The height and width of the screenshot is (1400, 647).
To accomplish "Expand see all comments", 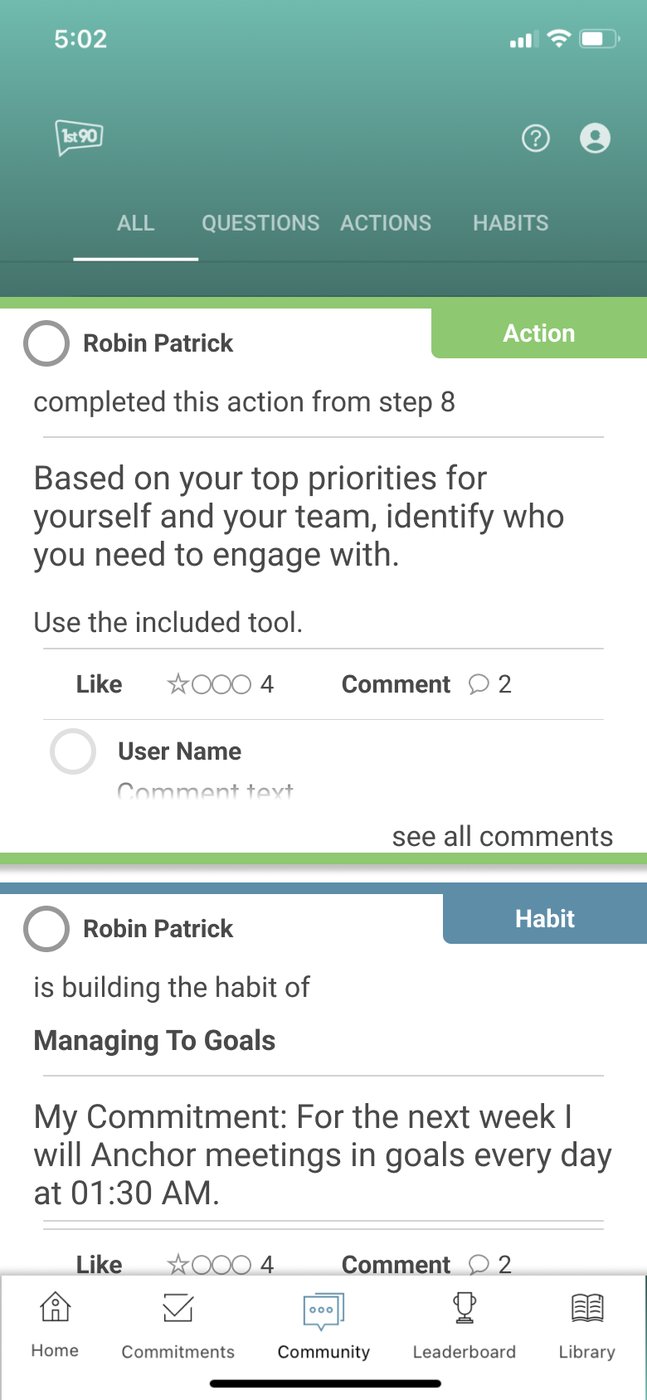I will [502, 836].
